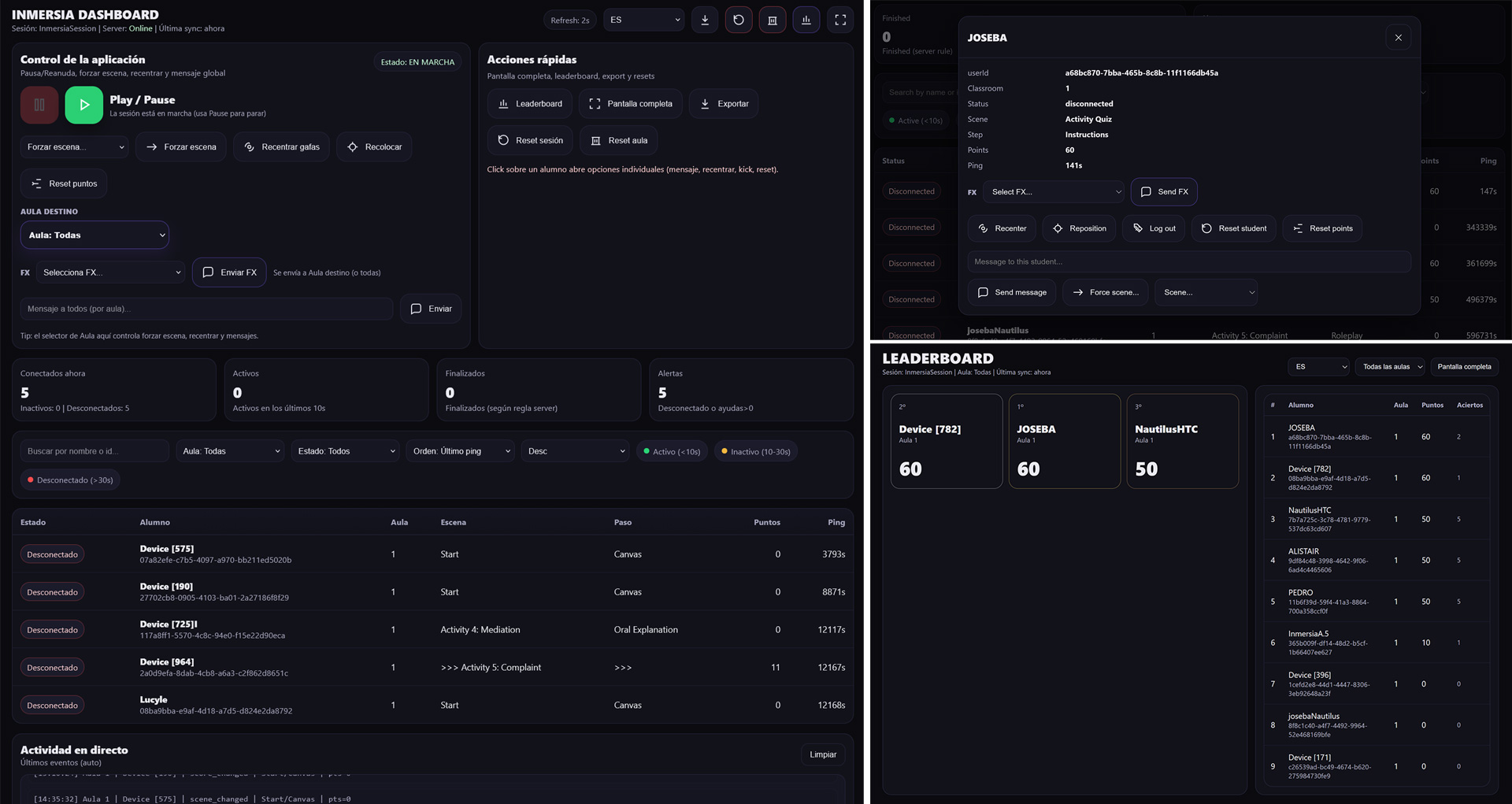Focus the Mensaje a todos input field
The height and width of the screenshot is (804, 1512).
[206, 309]
